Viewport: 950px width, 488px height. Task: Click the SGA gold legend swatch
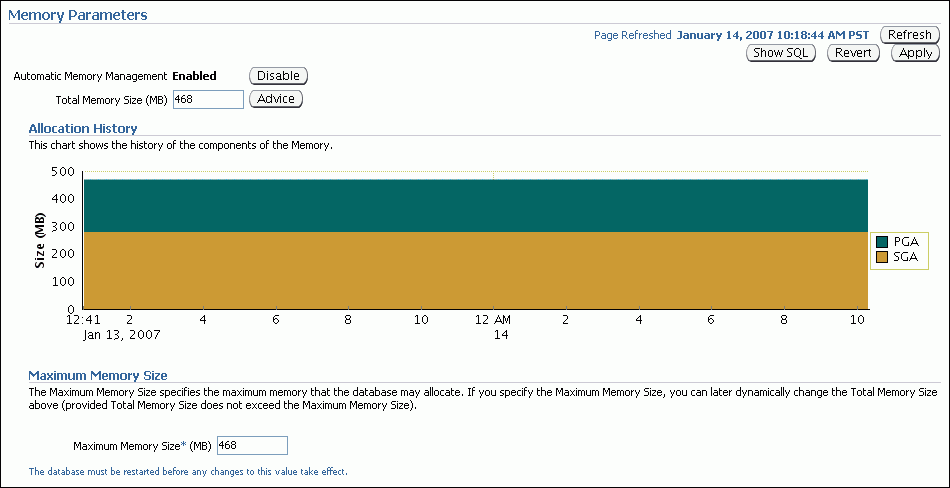pyautogui.click(x=882, y=257)
